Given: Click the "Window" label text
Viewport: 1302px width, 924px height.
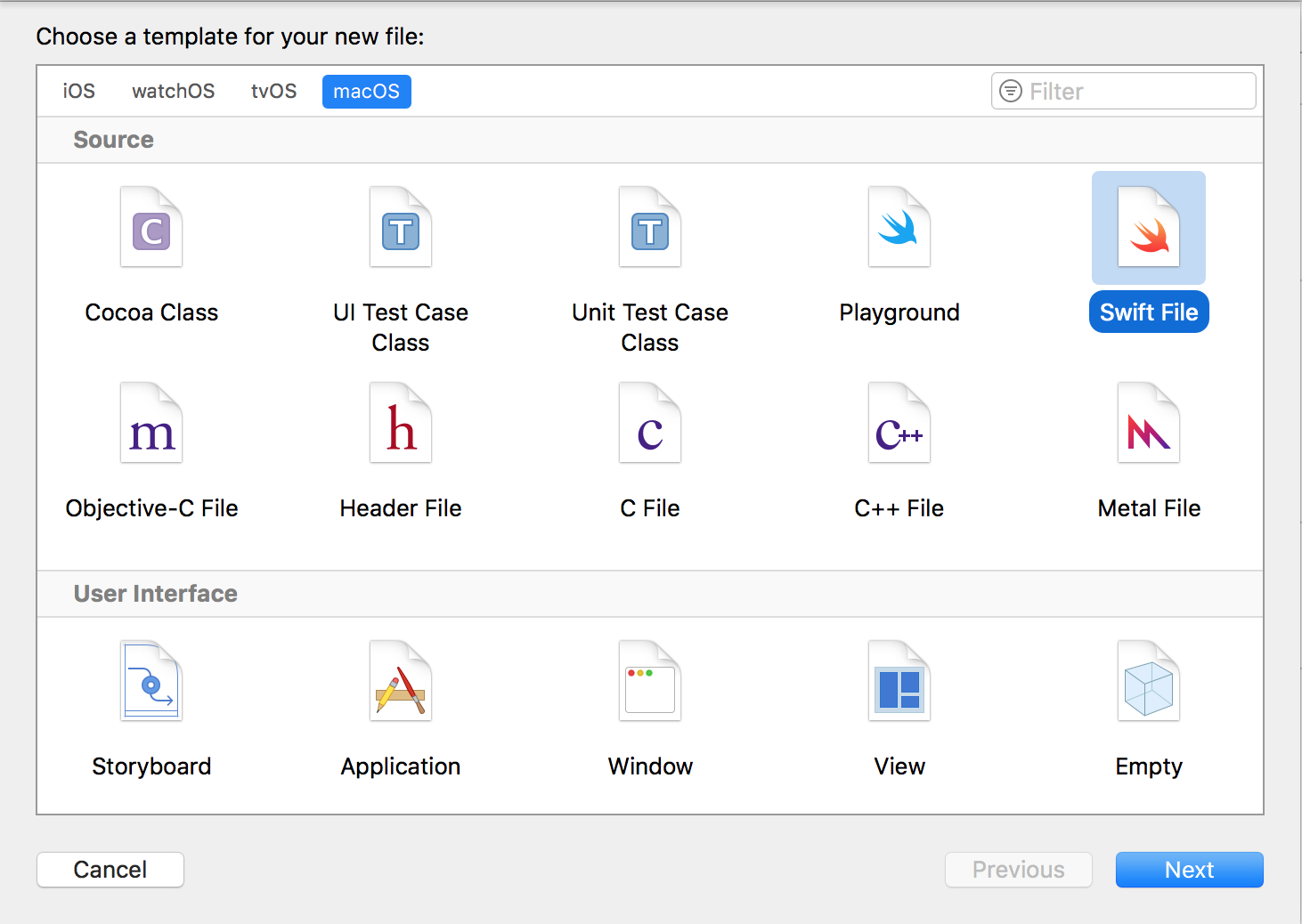Looking at the screenshot, I should point(650,766).
